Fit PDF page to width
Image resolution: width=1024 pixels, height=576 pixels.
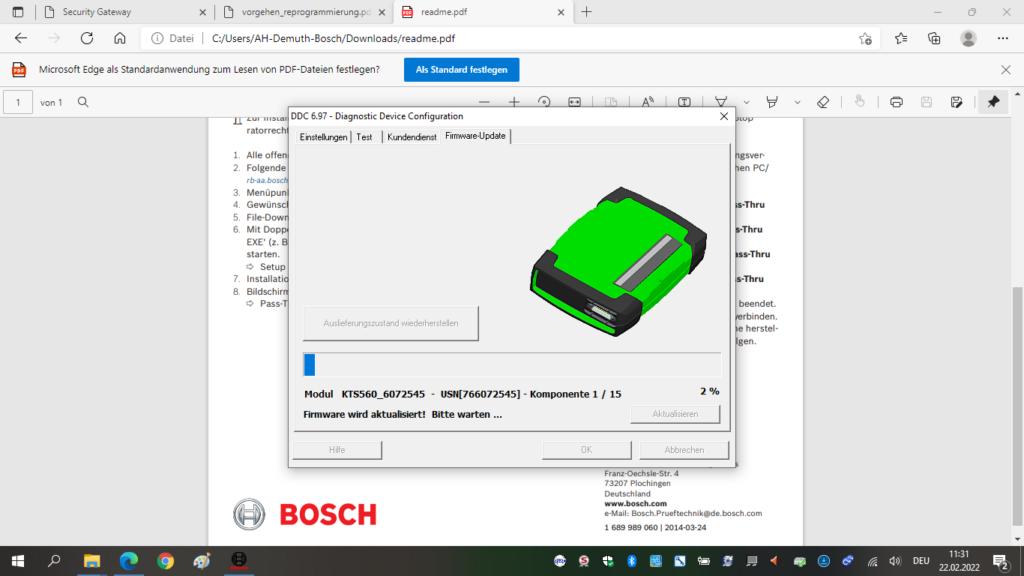click(574, 103)
